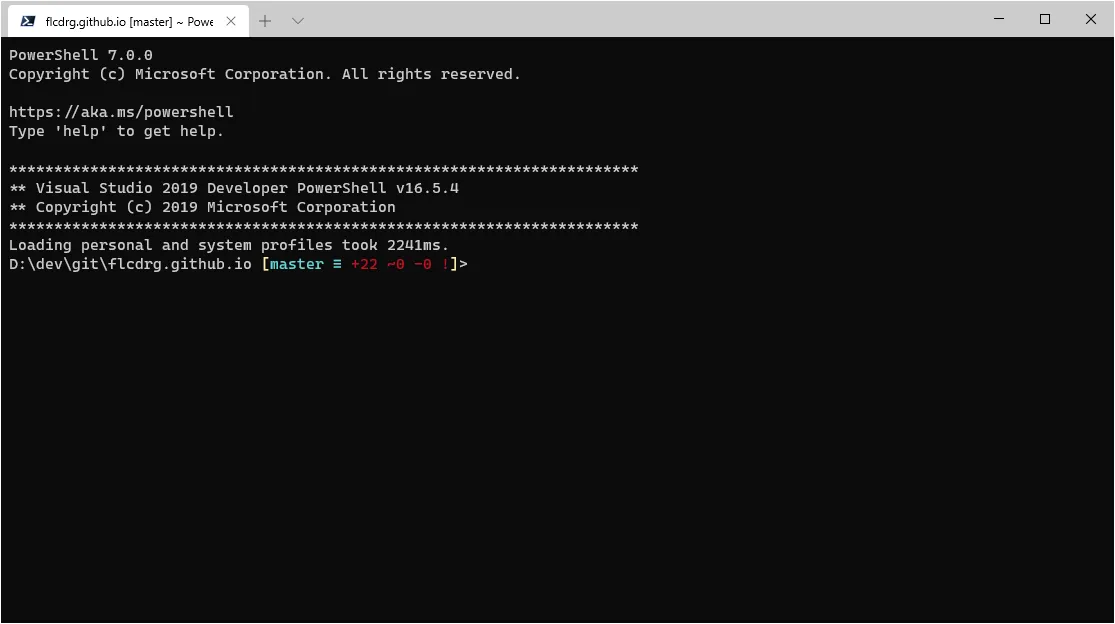This screenshot has width=1115, height=624.
Task: Click the -0 deleted files indicator
Action: [x=423, y=263]
